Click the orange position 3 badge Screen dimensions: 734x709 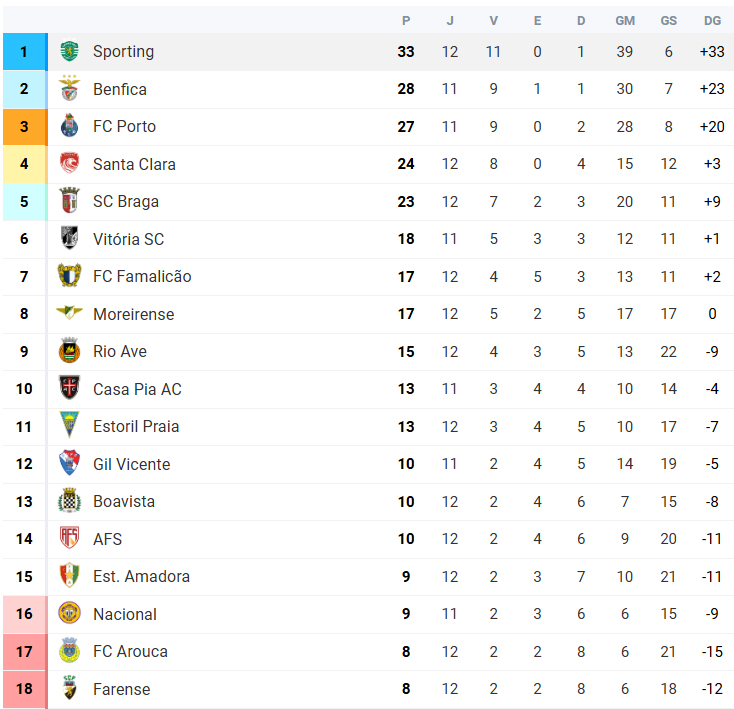(25, 126)
